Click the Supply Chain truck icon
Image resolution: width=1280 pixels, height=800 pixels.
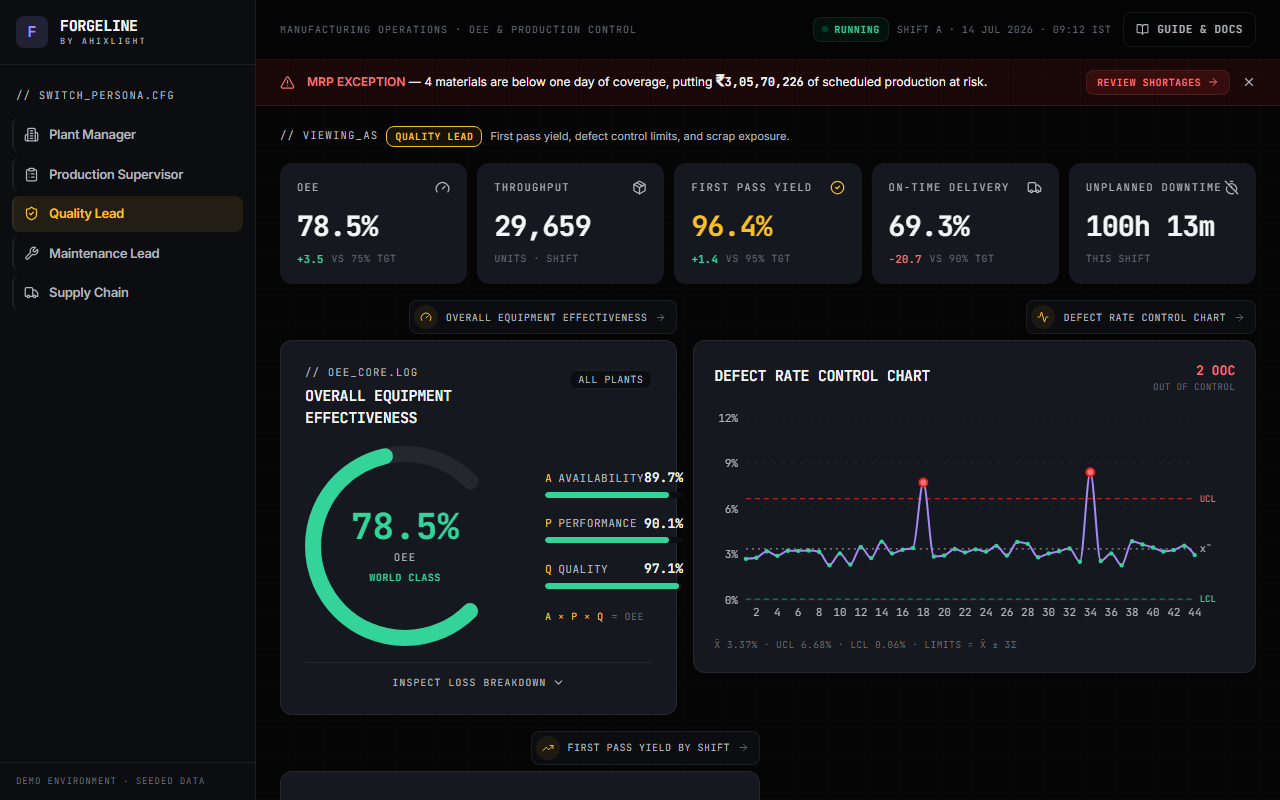point(31,292)
